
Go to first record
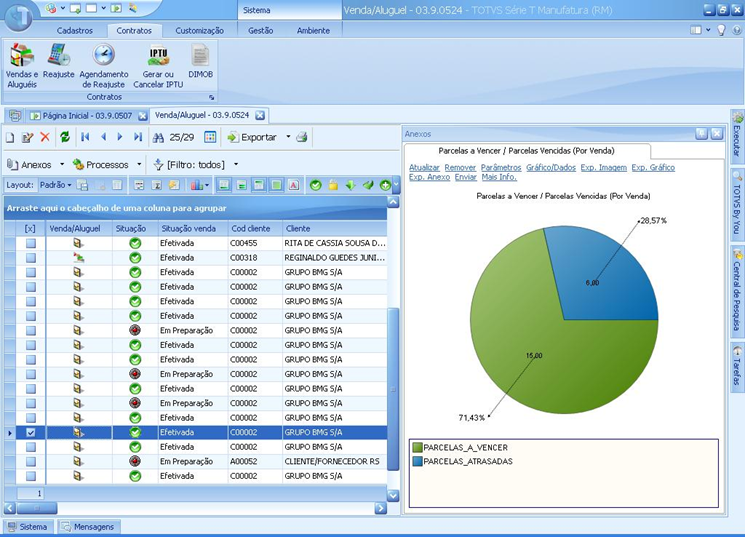point(85,137)
